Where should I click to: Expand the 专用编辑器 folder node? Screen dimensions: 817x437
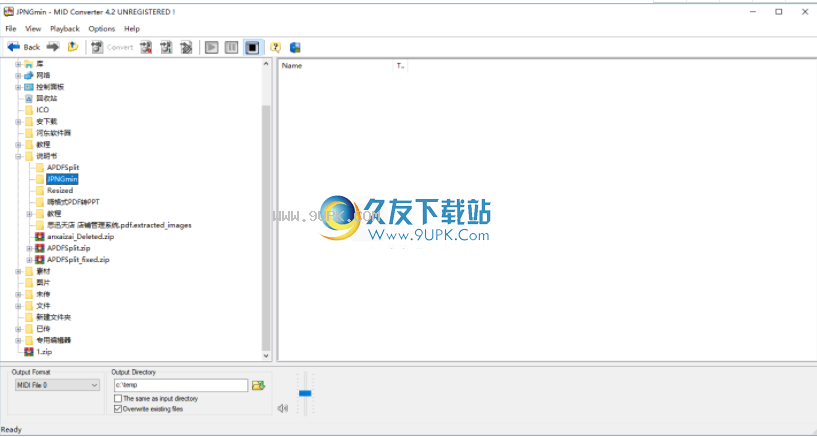tap(18, 340)
